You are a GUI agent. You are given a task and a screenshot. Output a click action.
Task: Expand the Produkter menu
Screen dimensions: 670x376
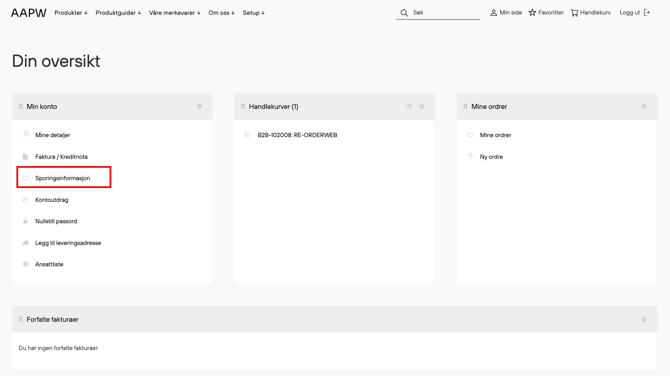(x=71, y=13)
